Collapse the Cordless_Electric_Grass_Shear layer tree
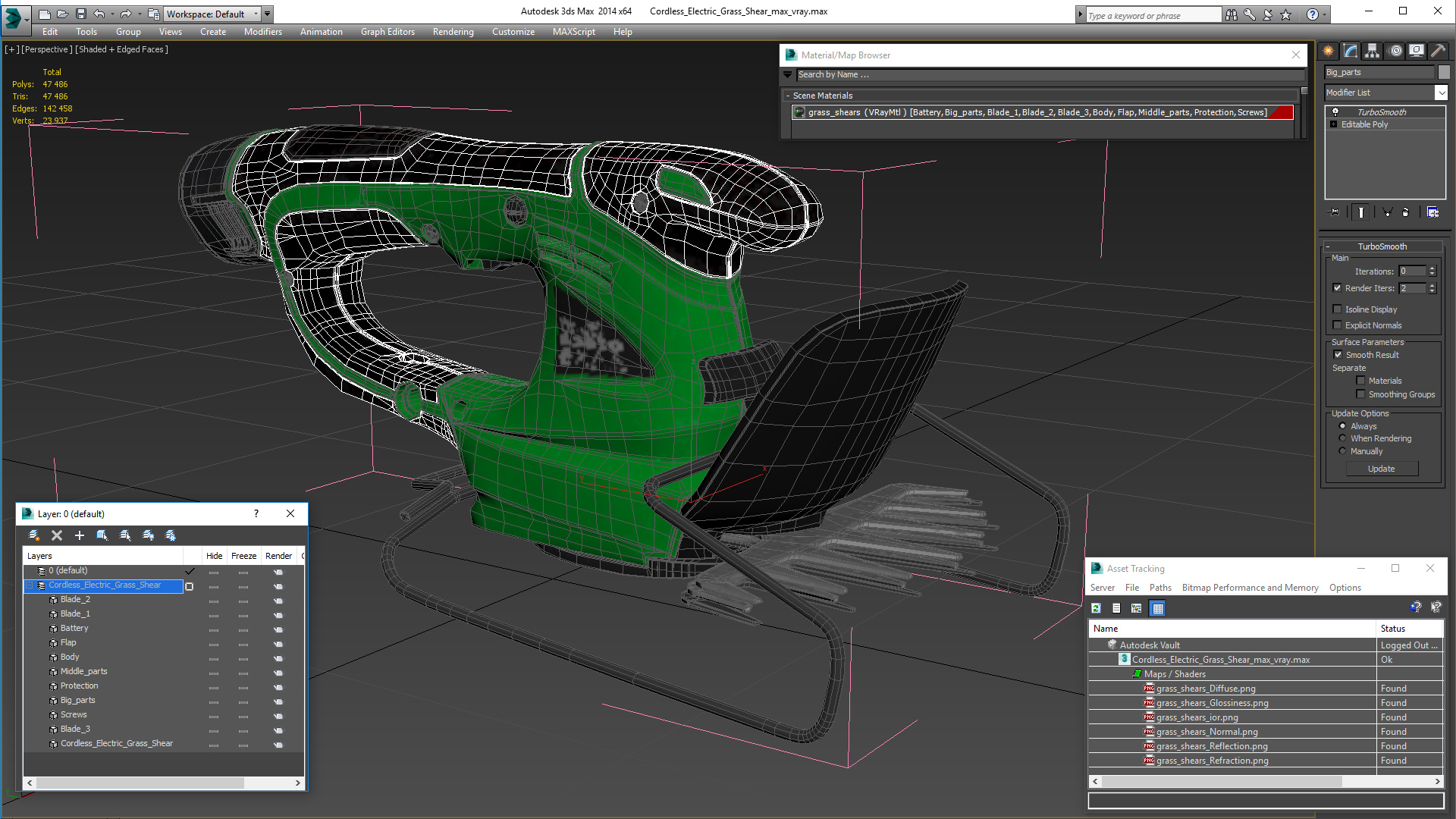This screenshot has width=1456, height=819. coord(30,585)
